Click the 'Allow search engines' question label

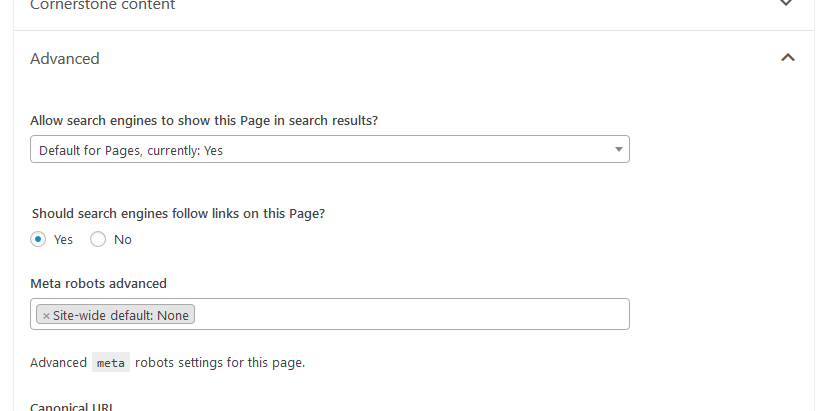pyautogui.click(x=204, y=120)
